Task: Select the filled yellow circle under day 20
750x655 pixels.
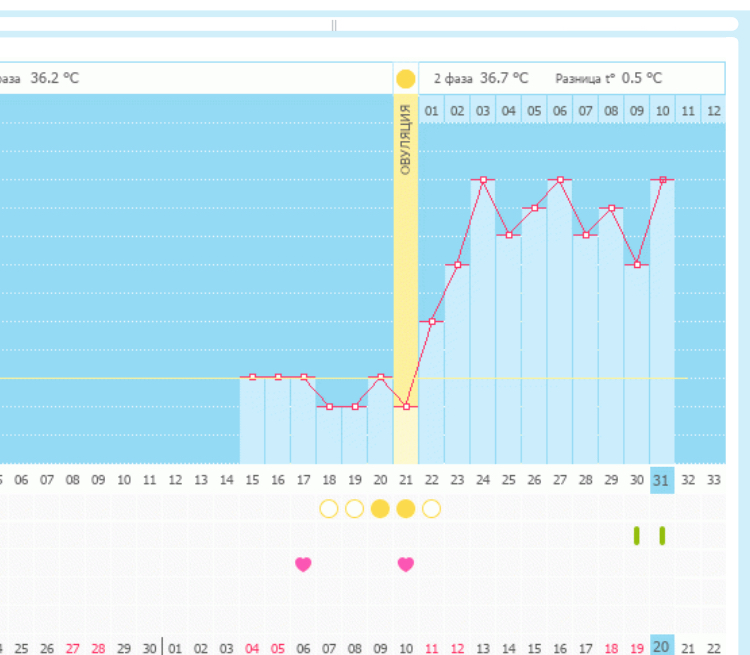Action: click(380, 509)
